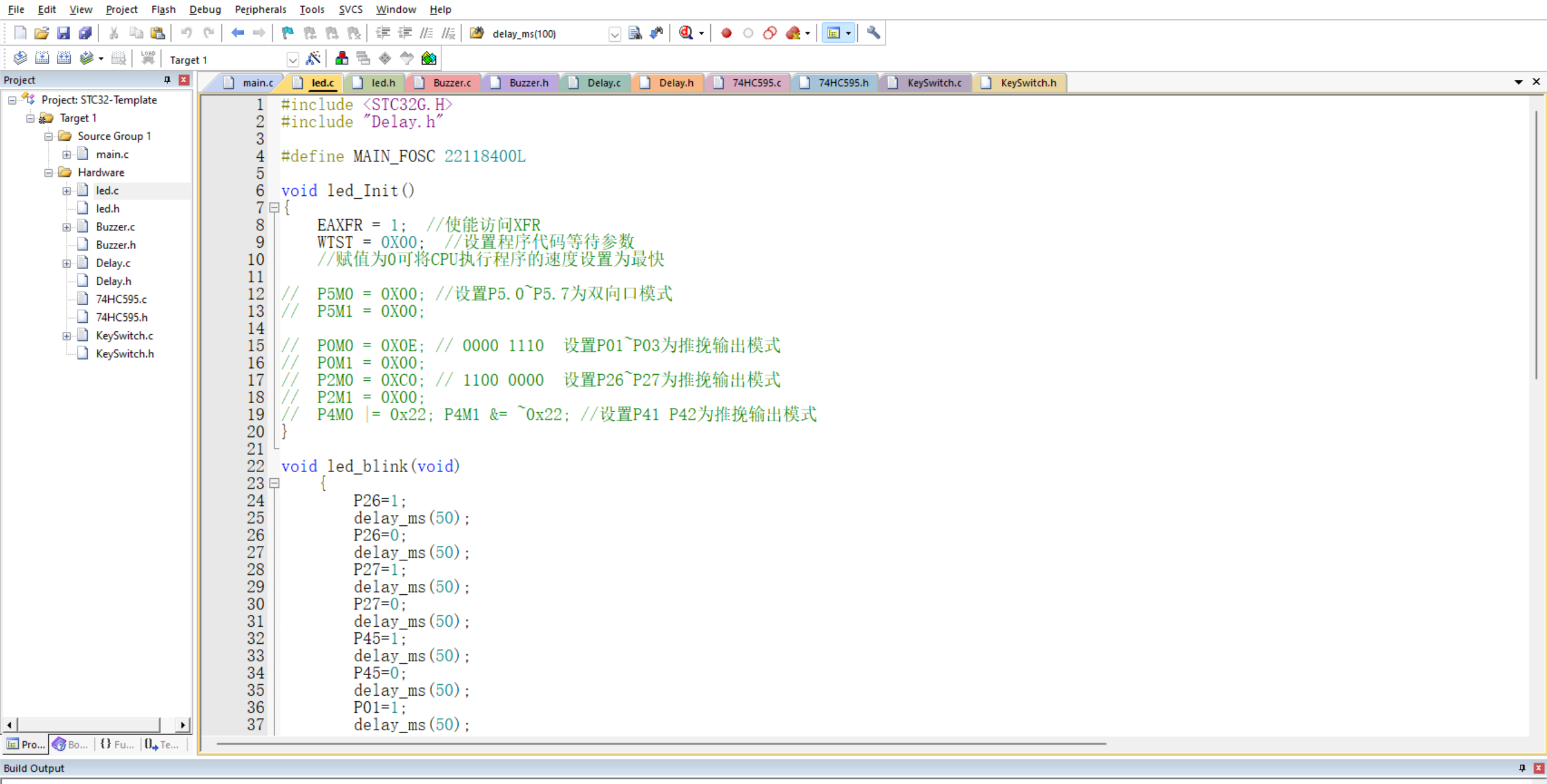Click the delay_ms(100) search input field
The width and height of the screenshot is (1547, 784).
click(x=549, y=34)
